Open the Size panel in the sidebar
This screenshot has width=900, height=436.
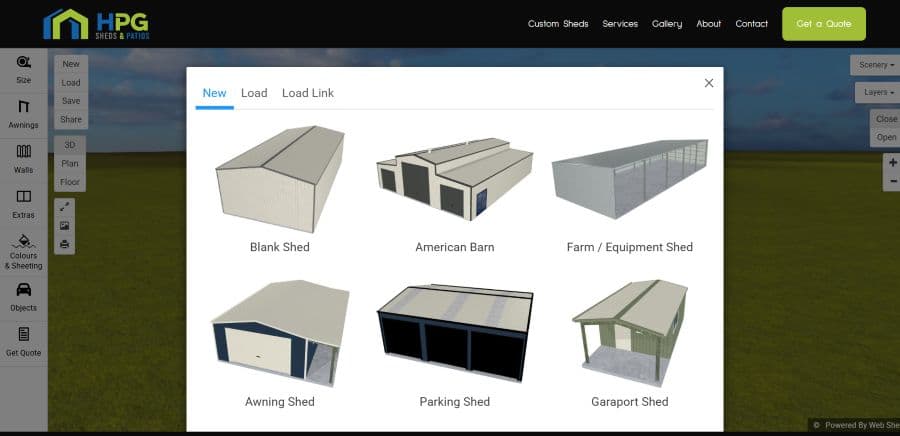(24, 71)
